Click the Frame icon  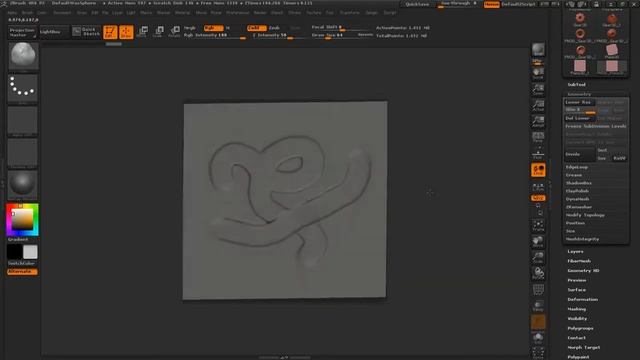(538, 226)
